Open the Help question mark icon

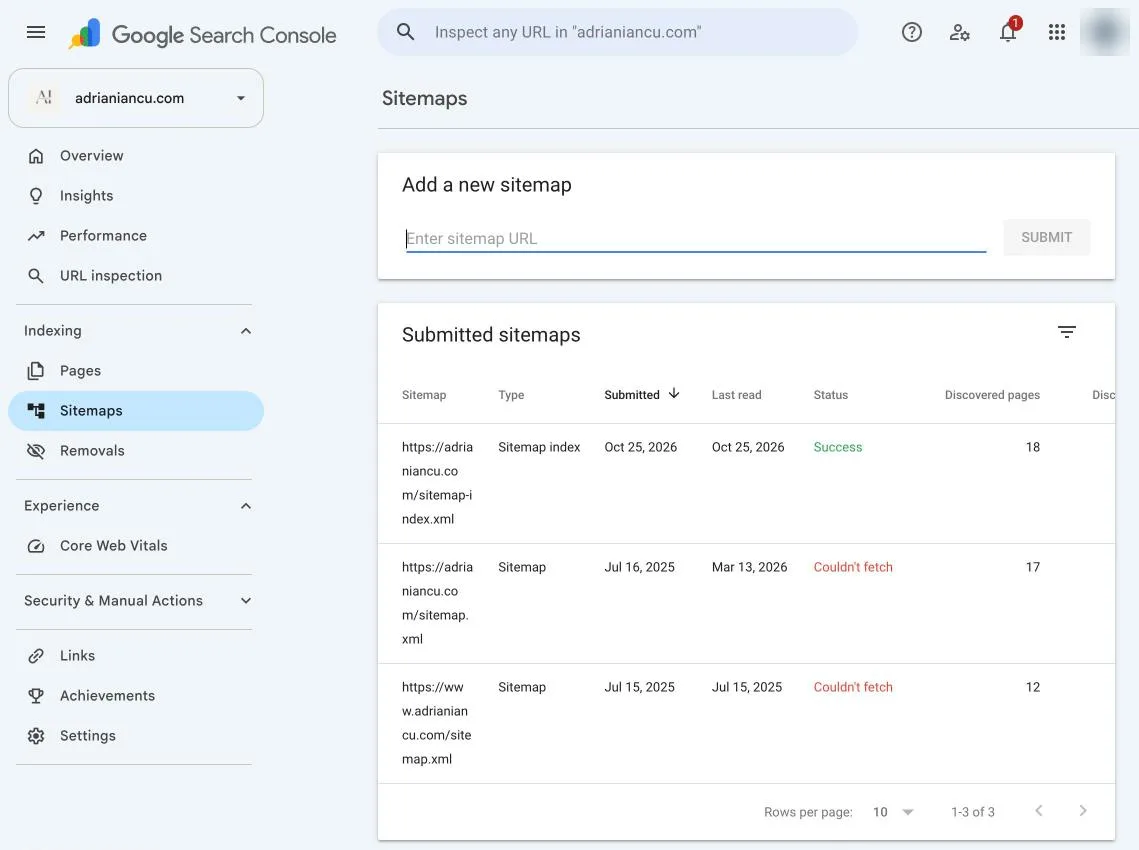pyautogui.click(x=912, y=32)
